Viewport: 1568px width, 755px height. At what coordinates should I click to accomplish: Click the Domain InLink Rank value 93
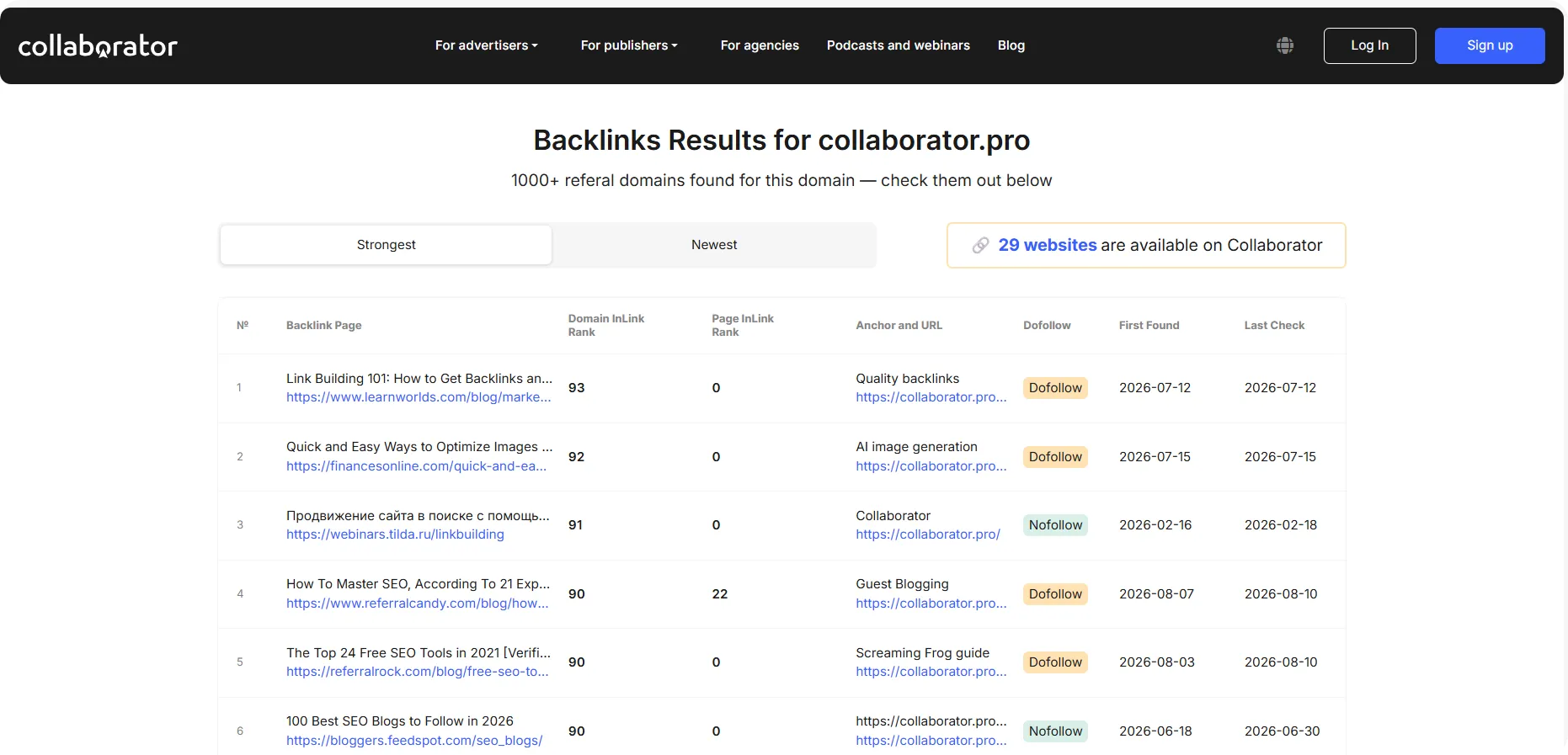tap(576, 388)
